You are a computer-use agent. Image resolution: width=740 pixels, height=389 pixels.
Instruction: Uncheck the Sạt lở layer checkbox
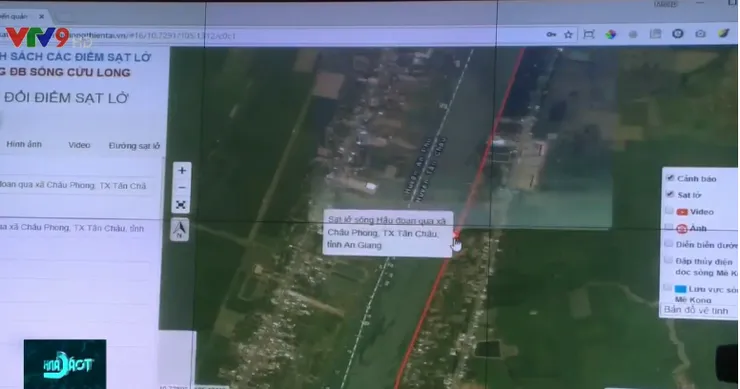pyautogui.click(x=670, y=194)
